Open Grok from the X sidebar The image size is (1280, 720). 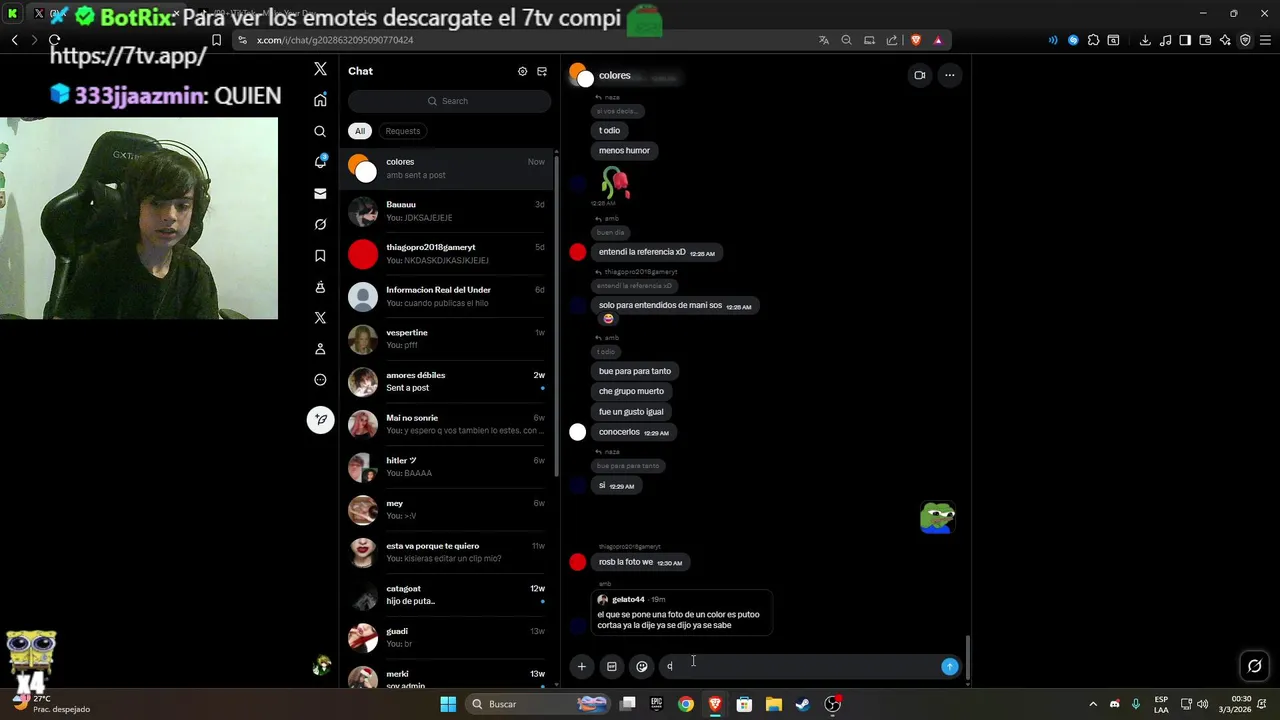tap(320, 224)
